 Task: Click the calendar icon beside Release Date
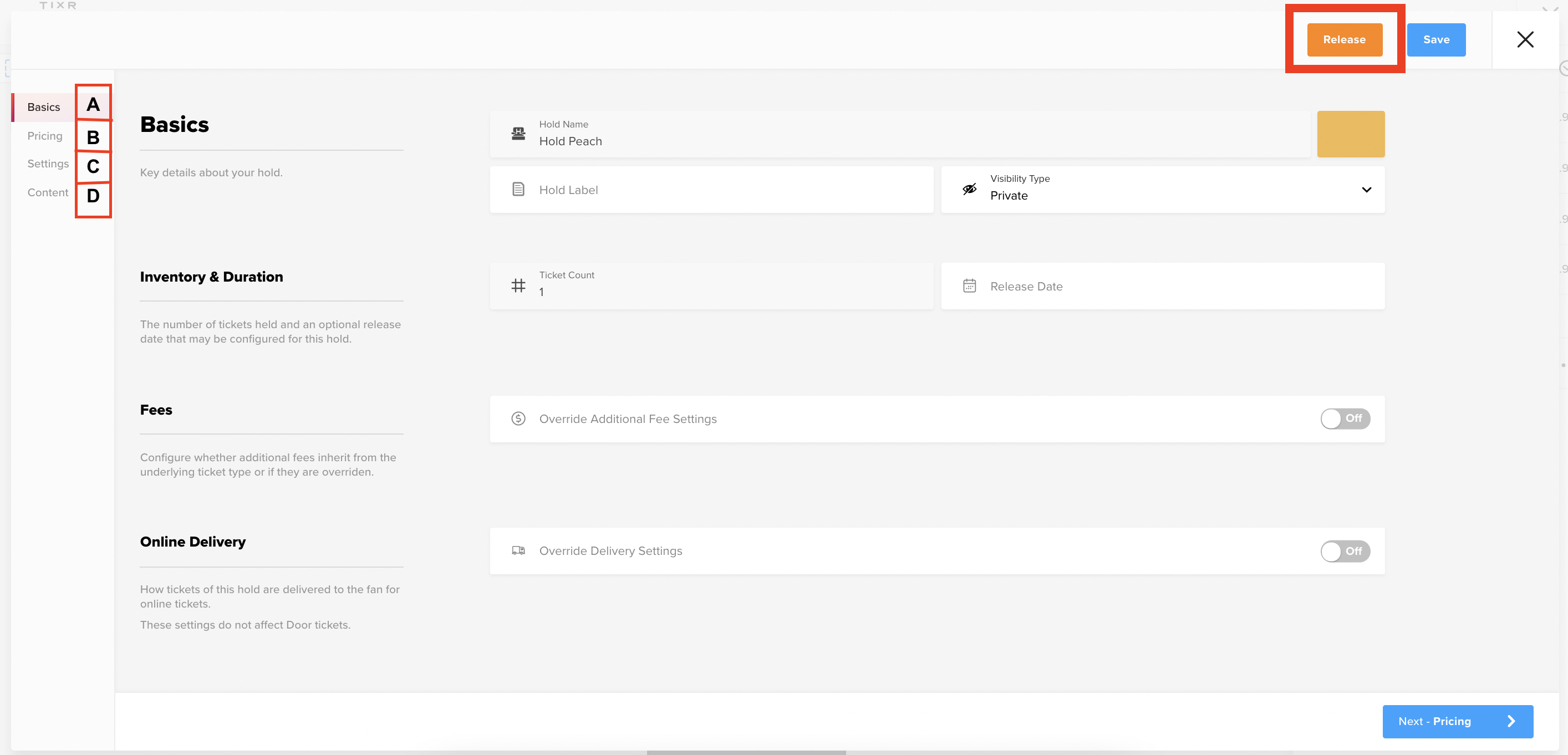pyautogui.click(x=969, y=285)
